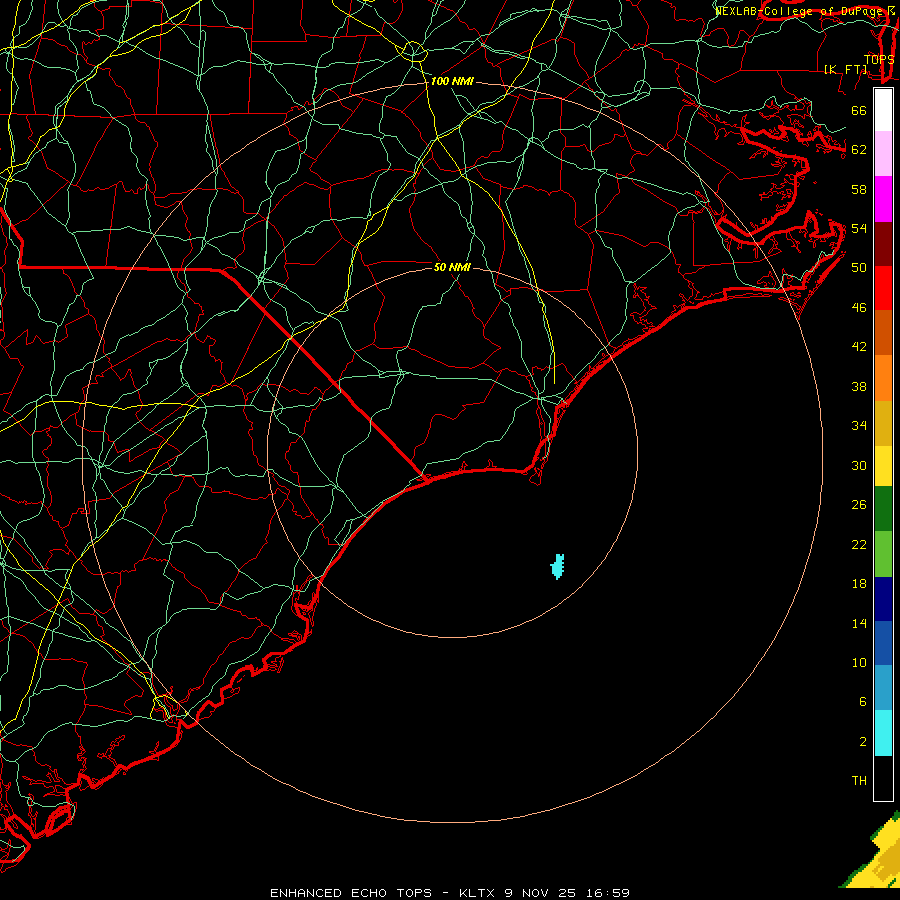Click the magenta swatch near 58
Viewport: 900px width, 900px height.
point(883,199)
